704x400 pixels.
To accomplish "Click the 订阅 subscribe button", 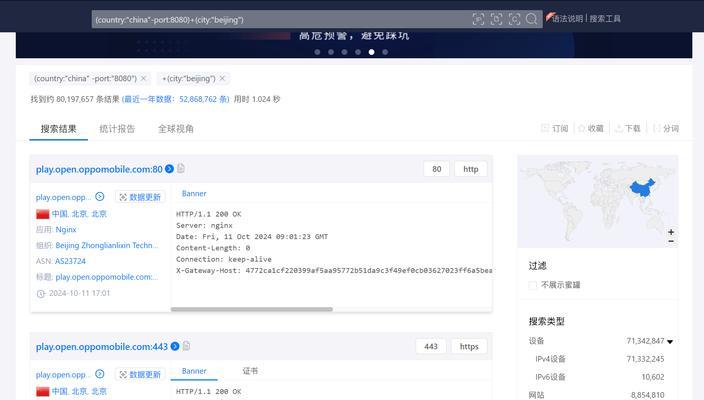I will tap(555, 128).
